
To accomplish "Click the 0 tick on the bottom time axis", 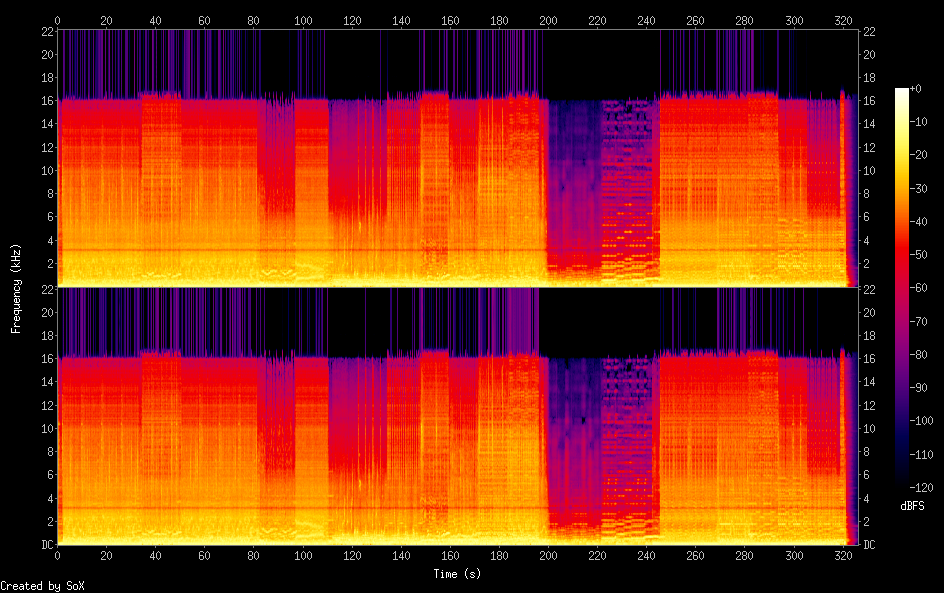I will pyautogui.click(x=58, y=554).
